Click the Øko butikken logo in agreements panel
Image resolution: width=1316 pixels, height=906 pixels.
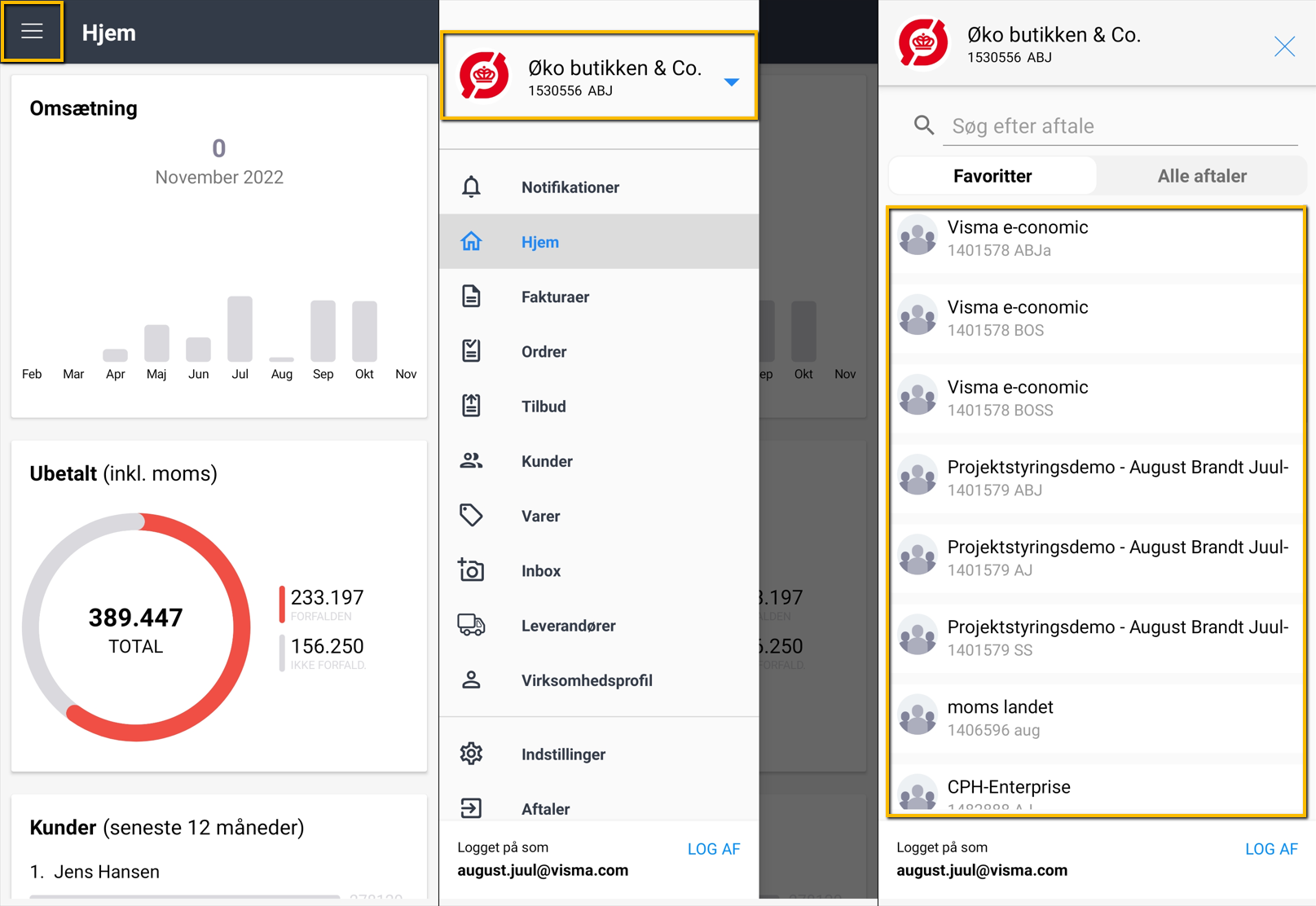tap(923, 43)
